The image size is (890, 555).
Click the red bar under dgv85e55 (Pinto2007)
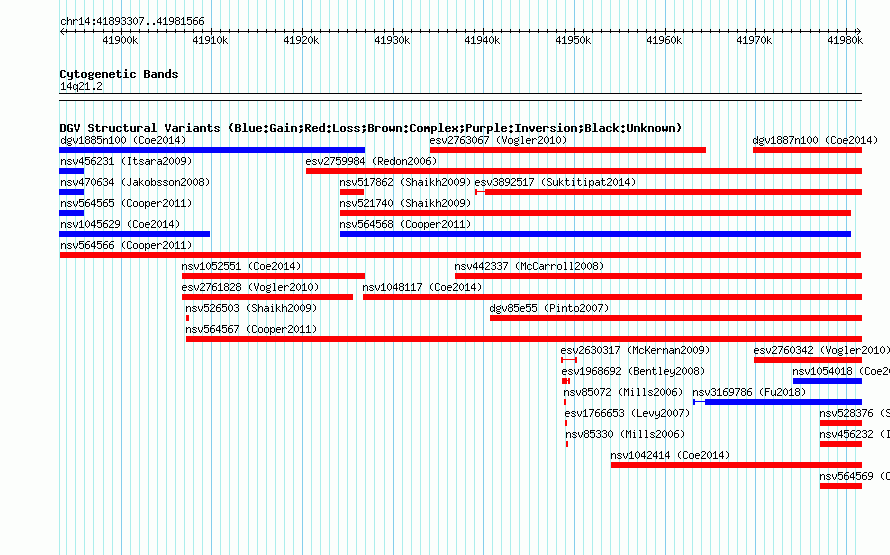[676, 318]
